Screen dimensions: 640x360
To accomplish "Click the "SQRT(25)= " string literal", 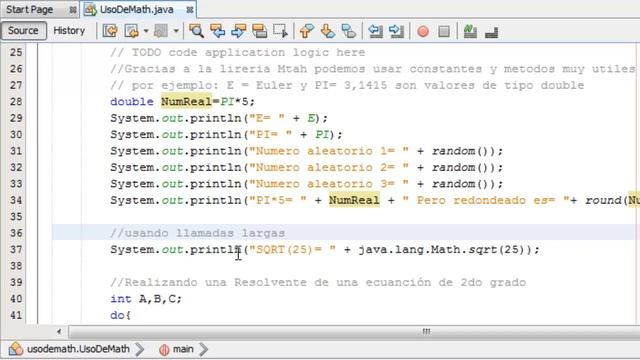I will [x=293, y=249].
